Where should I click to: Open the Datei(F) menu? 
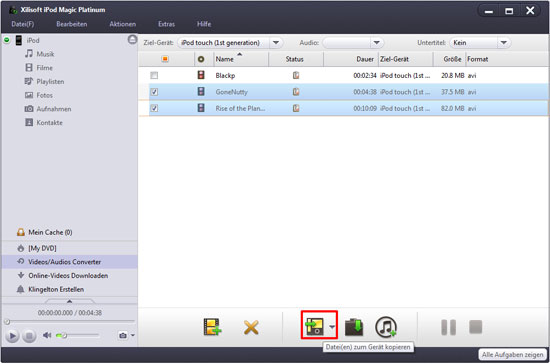23,24
